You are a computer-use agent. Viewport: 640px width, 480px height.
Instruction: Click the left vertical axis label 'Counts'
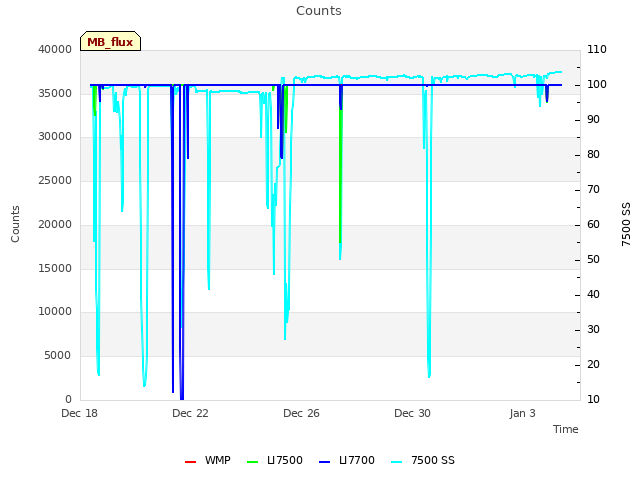tap(15, 224)
